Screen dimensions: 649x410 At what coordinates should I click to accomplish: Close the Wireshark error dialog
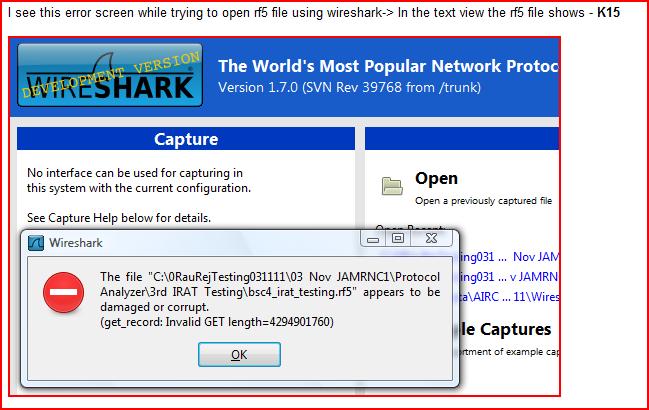(x=433, y=240)
